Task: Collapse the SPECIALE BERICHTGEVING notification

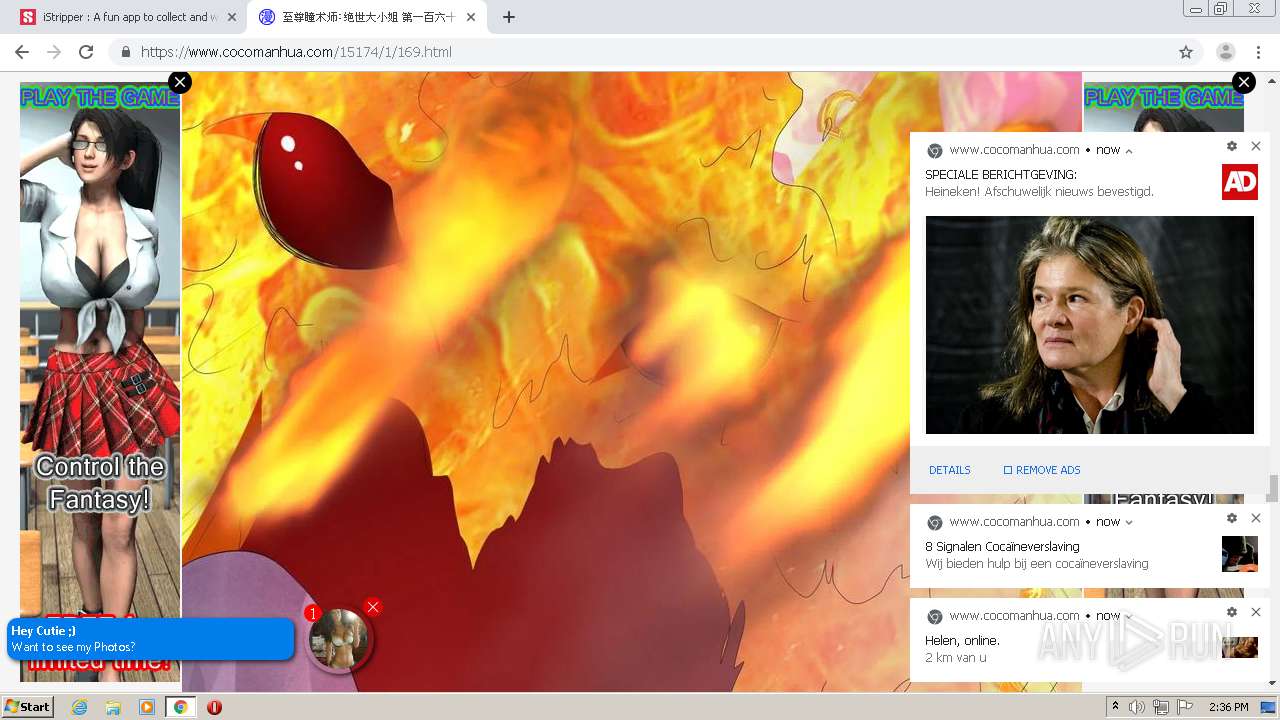Action: (x=1129, y=151)
